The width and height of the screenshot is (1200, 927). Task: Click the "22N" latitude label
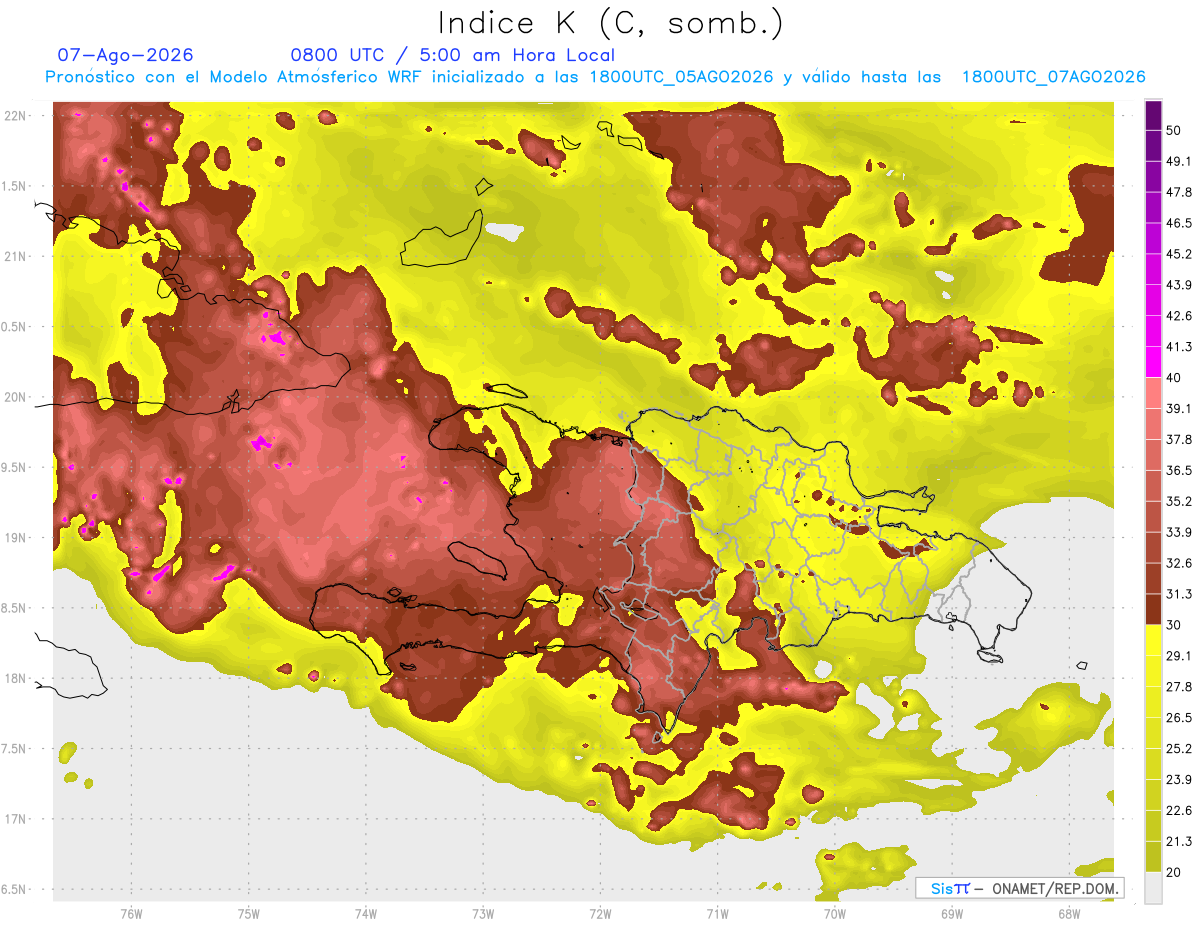[x=15, y=116]
